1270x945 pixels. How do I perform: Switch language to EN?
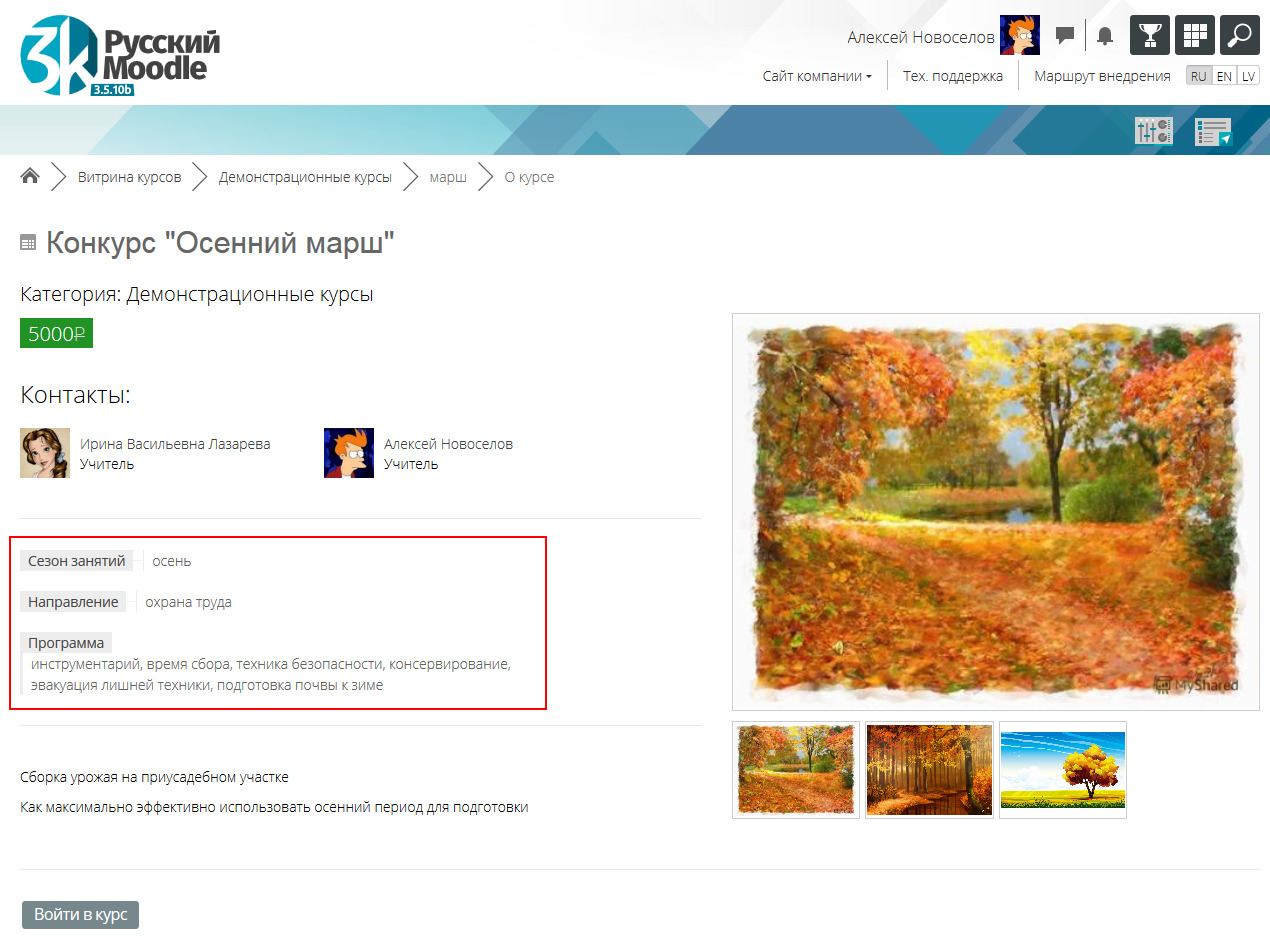tap(1224, 76)
